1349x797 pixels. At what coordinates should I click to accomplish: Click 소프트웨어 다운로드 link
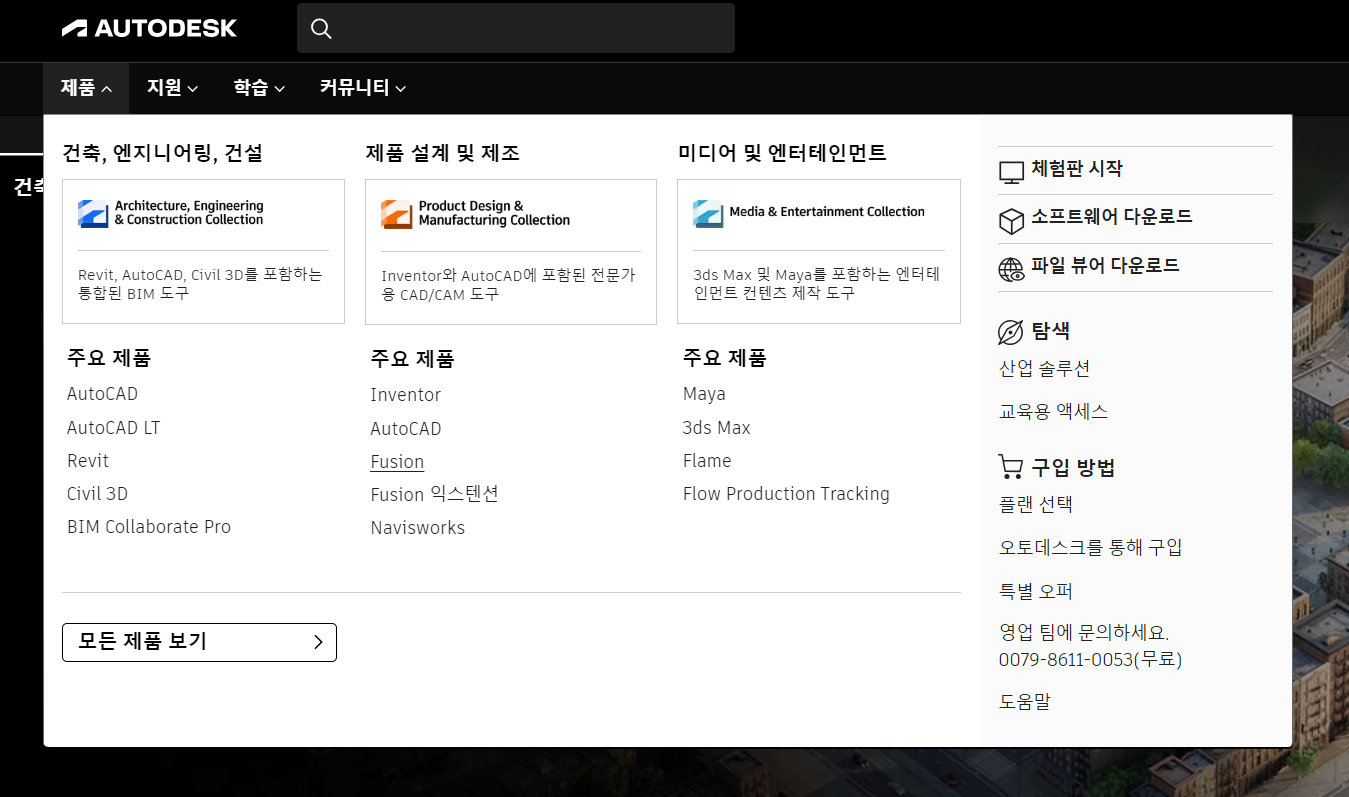1112,217
